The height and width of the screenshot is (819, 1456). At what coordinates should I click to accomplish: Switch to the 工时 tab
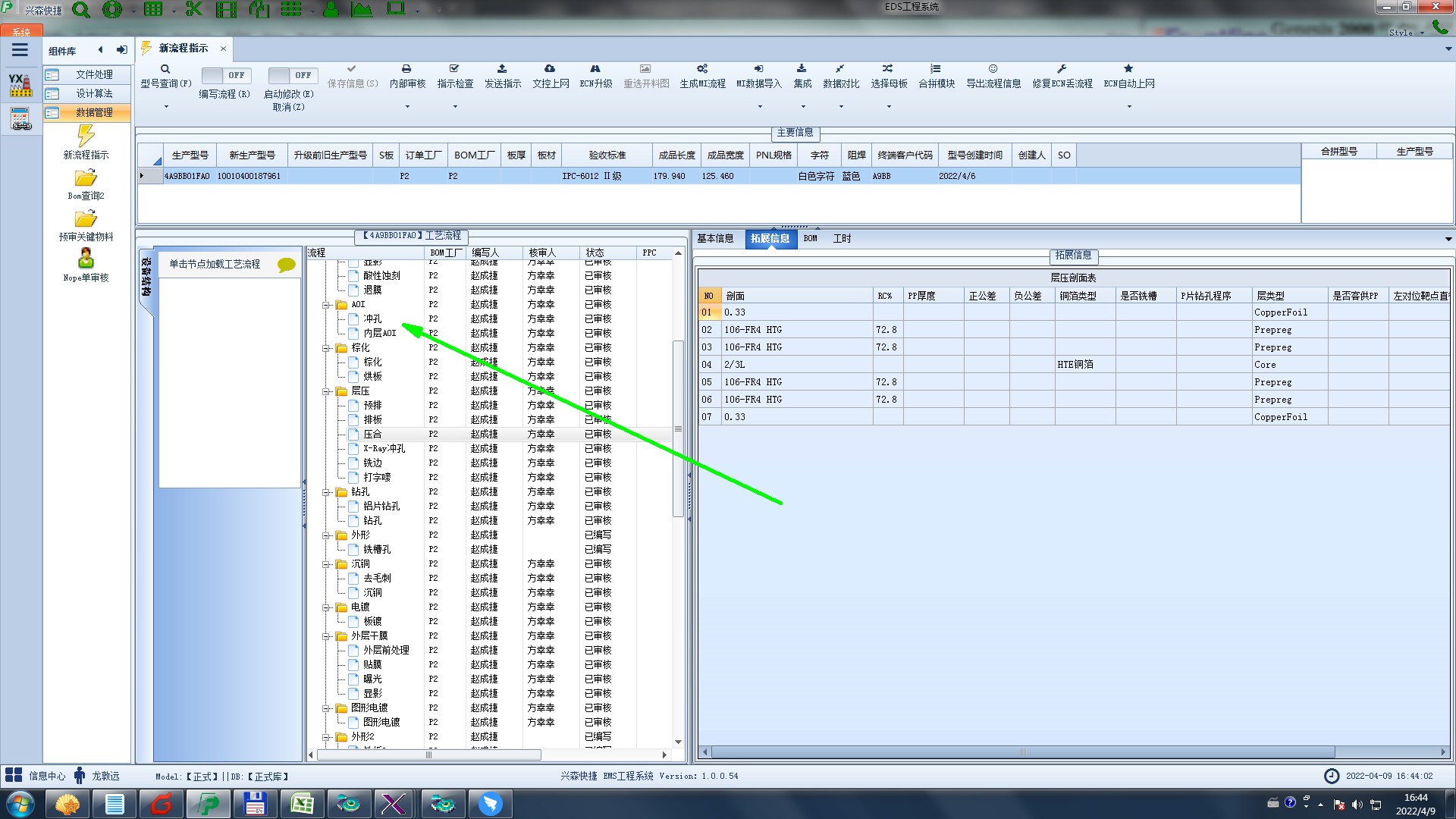(x=842, y=239)
